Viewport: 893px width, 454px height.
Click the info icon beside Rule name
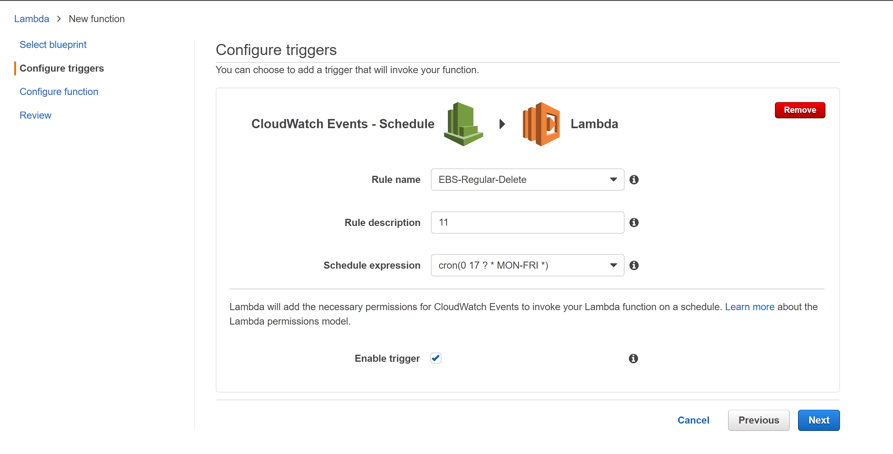pyautogui.click(x=634, y=180)
